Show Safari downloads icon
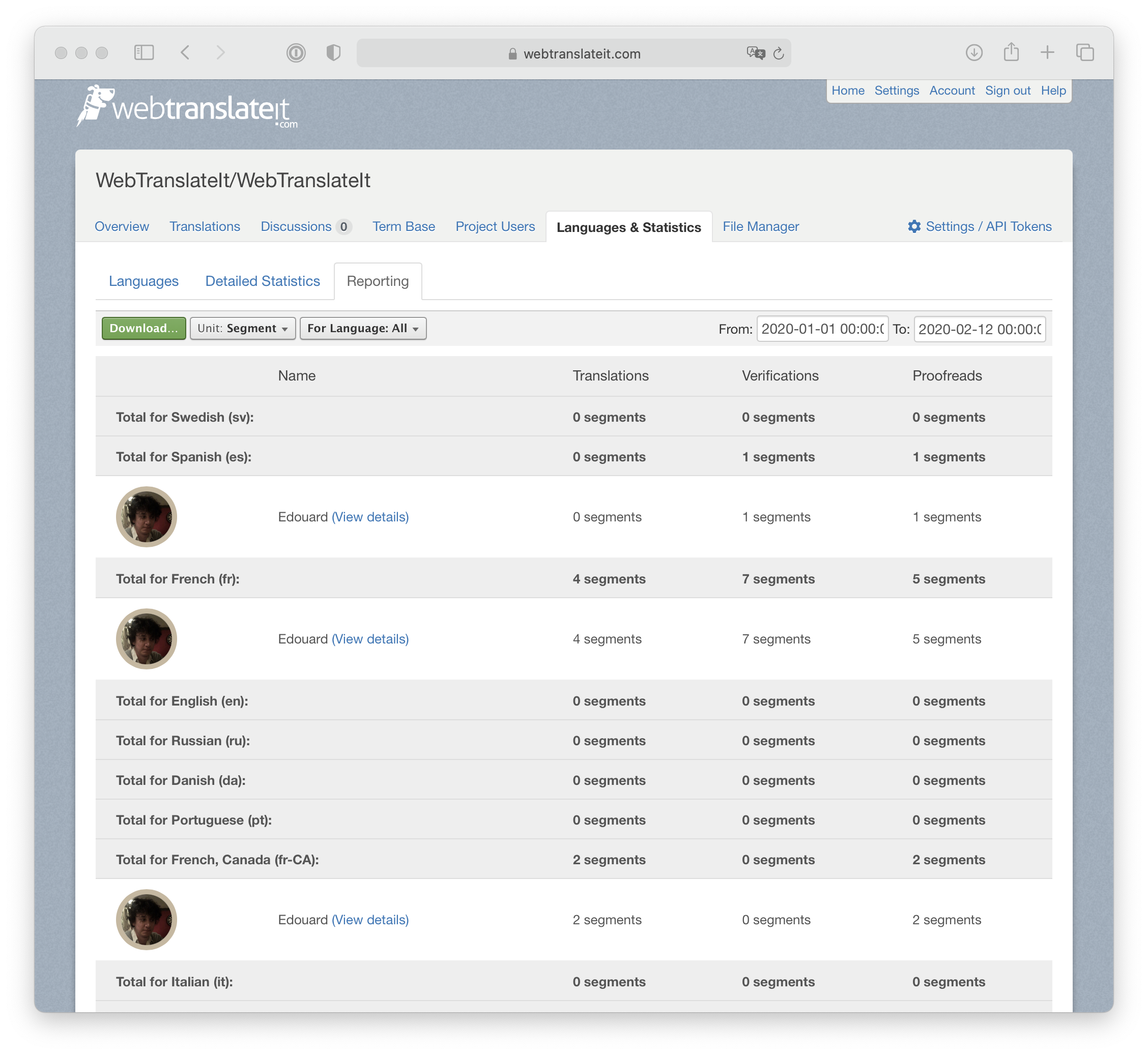The width and height of the screenshot is (1148, 1055). click(x=974, y=52)
